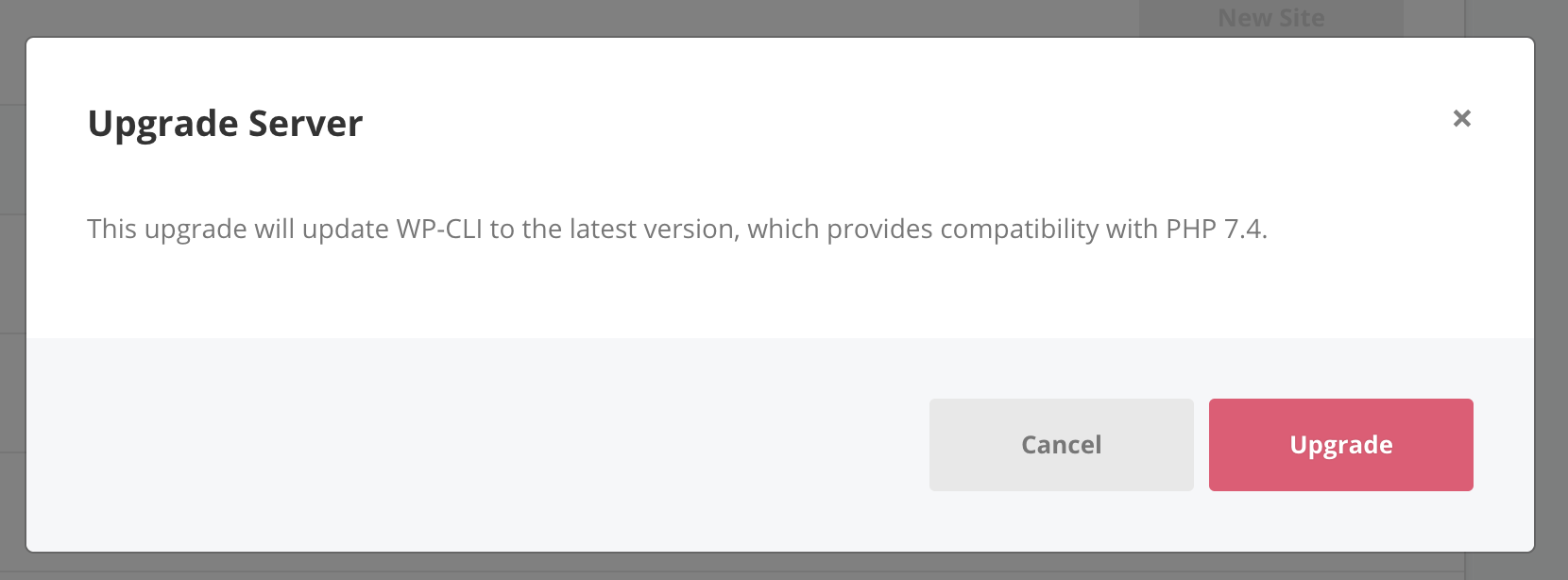Confirm with the red Upgrade button
Image resolution: width=1568 pixels, height=580 pixels.
pos(1340,445)
